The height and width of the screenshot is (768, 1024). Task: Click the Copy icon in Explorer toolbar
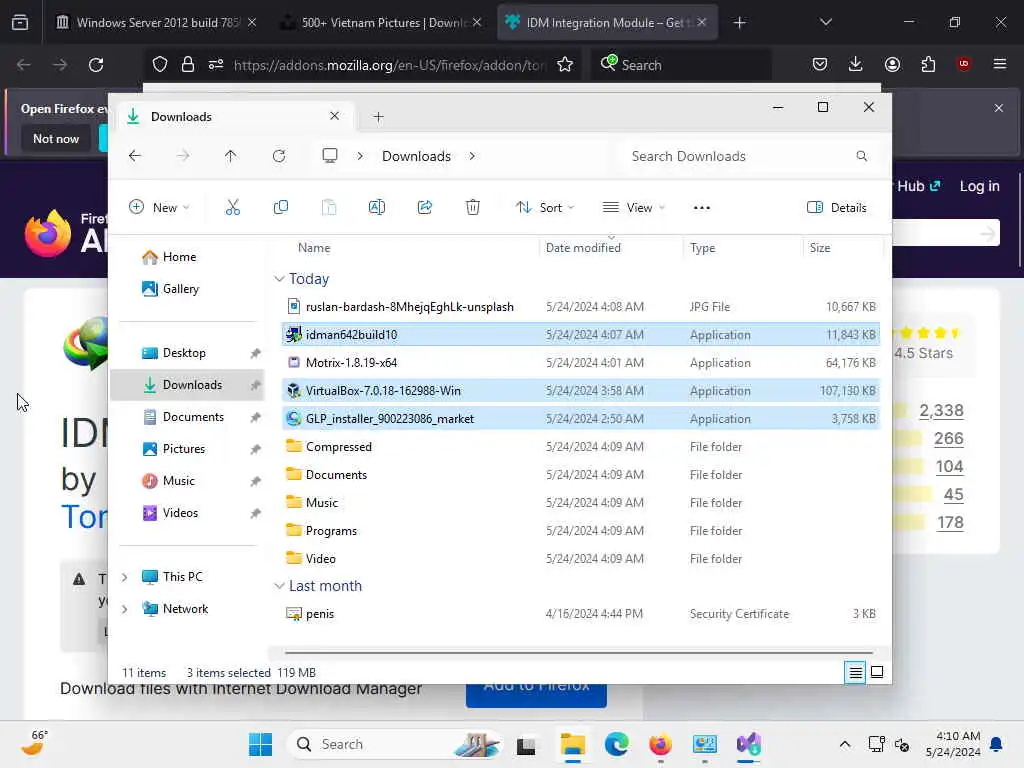click(x=281, y=208)
